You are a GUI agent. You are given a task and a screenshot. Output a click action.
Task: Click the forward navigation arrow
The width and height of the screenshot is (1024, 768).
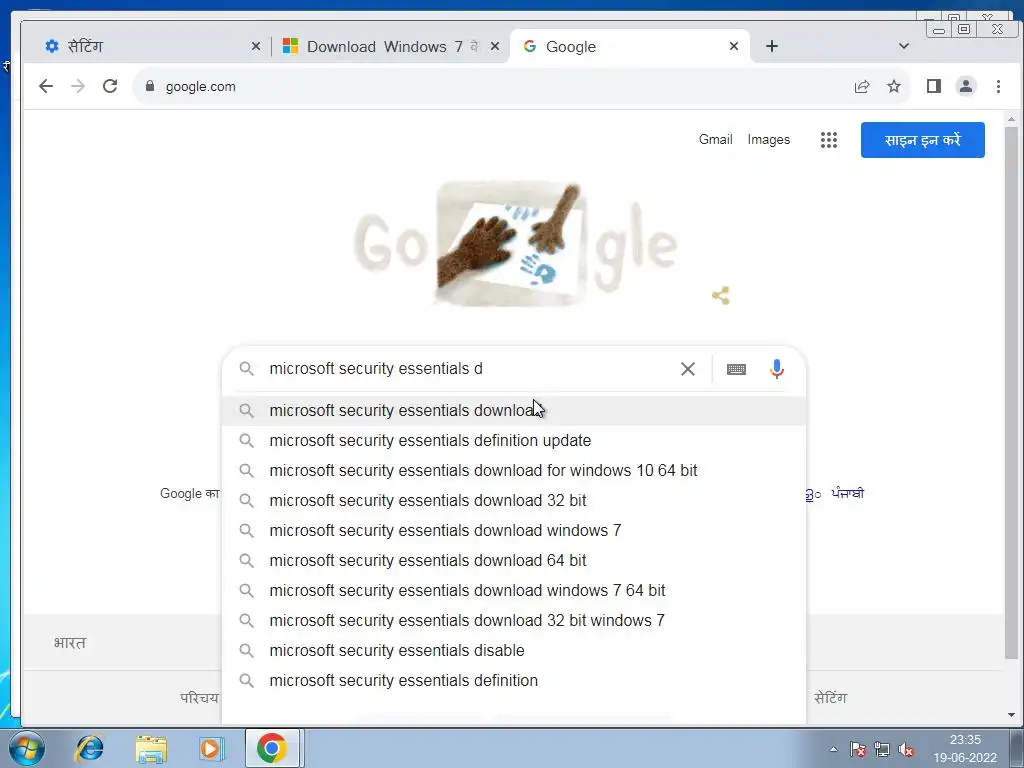tap(78, 86)
